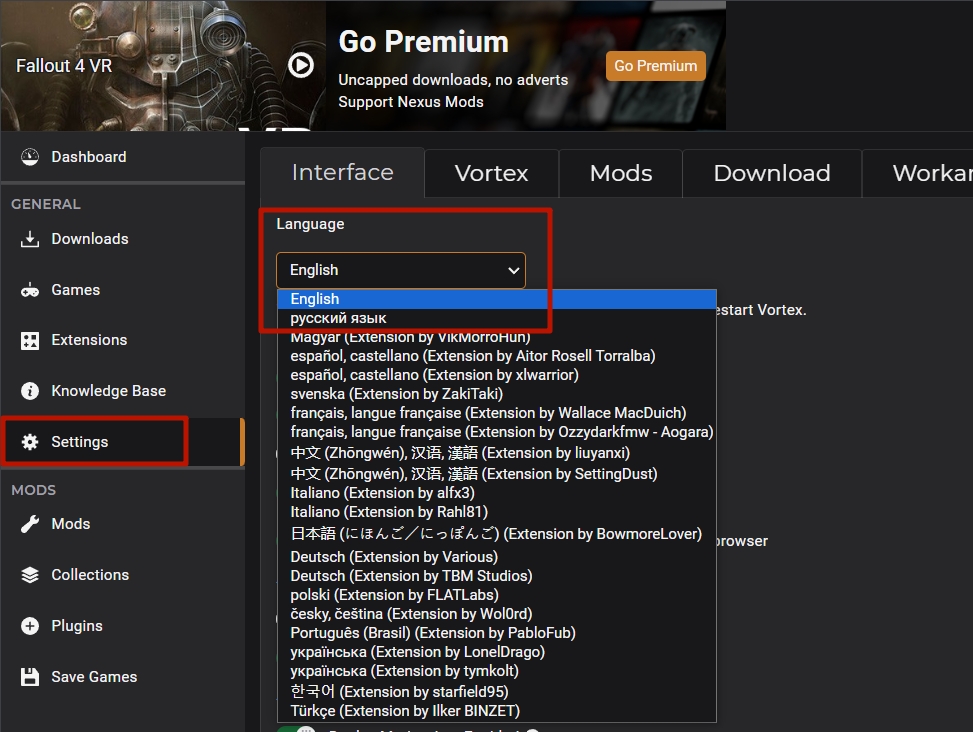The height and width of the screenshot is (732, 973).
Task: Select česky by Wol0rd language option
Action: [x=496, y=614]
